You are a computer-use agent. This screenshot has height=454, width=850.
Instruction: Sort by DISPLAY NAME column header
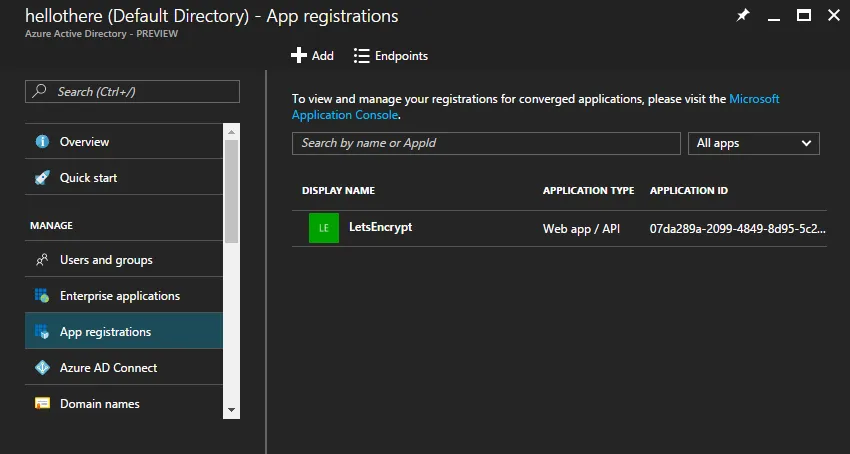338,190
